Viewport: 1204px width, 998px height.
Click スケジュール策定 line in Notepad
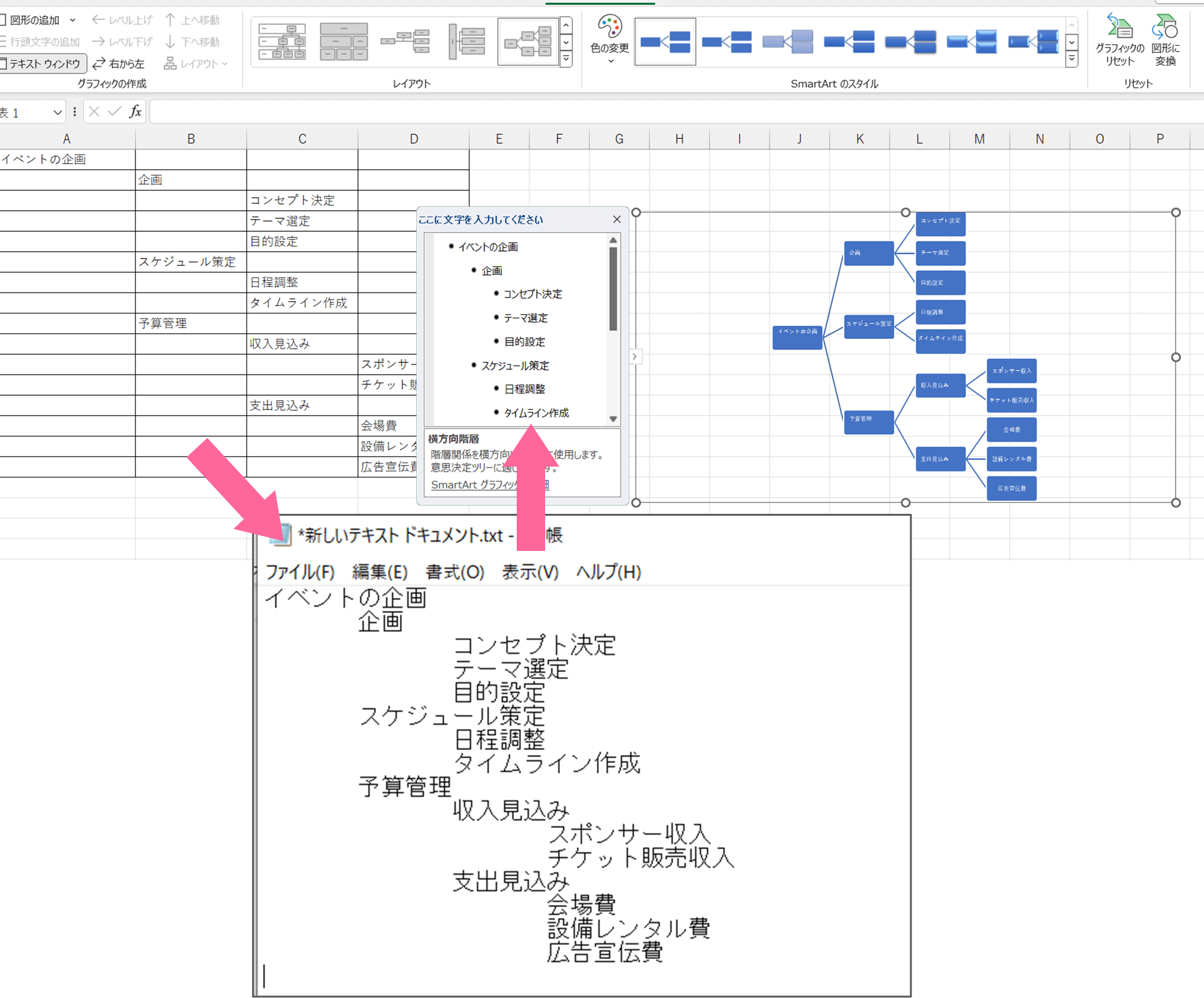[x=452, y=716]
